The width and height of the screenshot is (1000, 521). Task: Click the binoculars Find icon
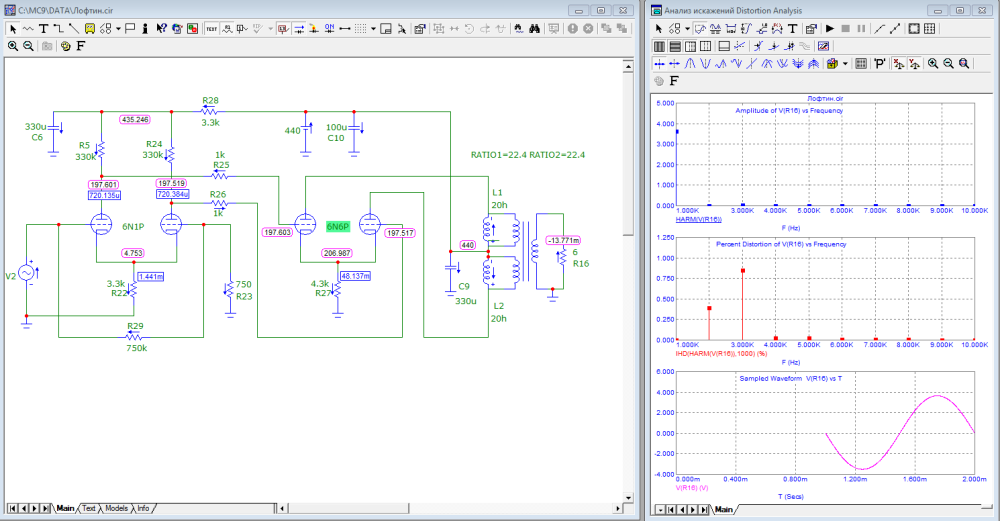(535, 29)
